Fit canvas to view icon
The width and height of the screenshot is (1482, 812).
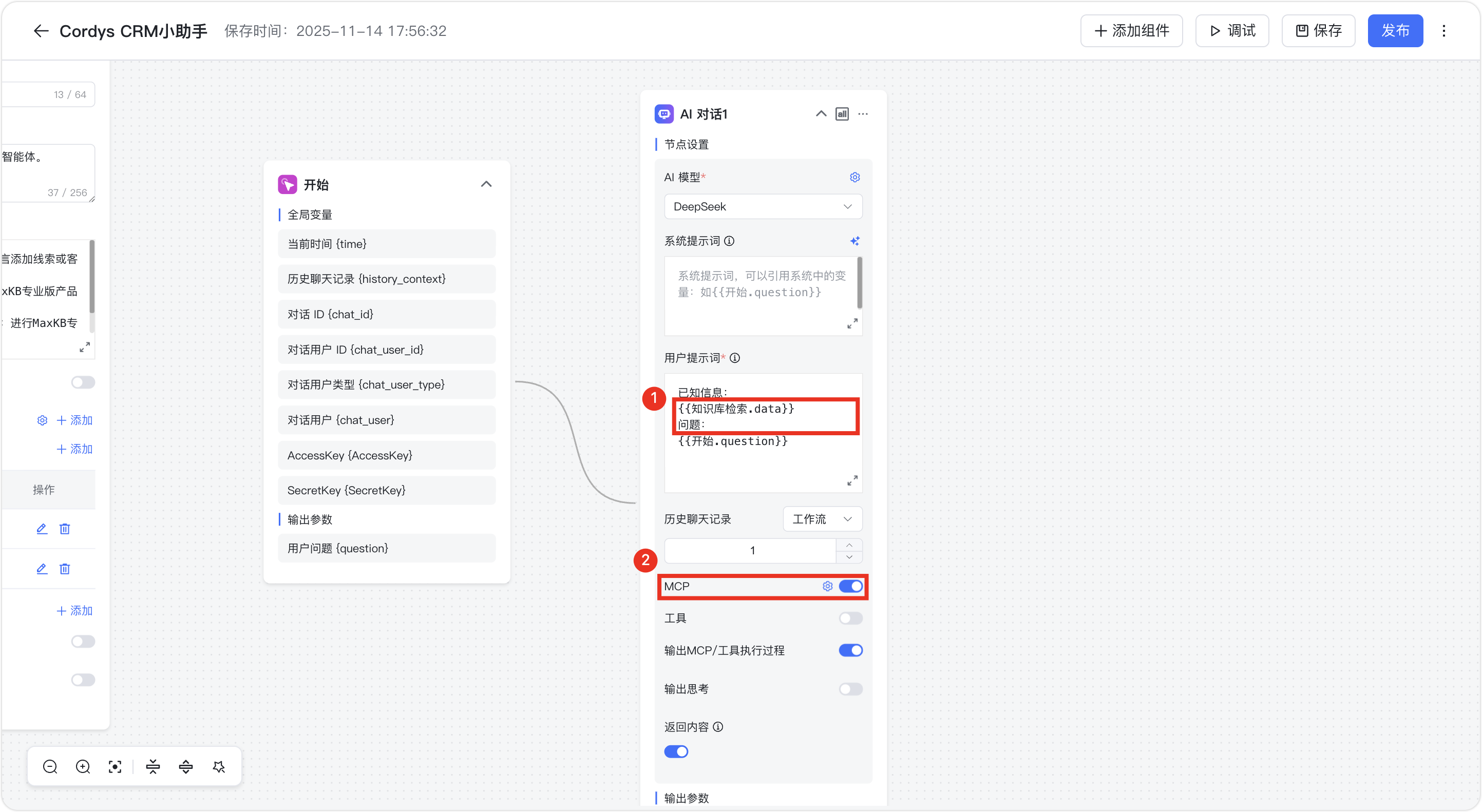[x=115, y=766]
